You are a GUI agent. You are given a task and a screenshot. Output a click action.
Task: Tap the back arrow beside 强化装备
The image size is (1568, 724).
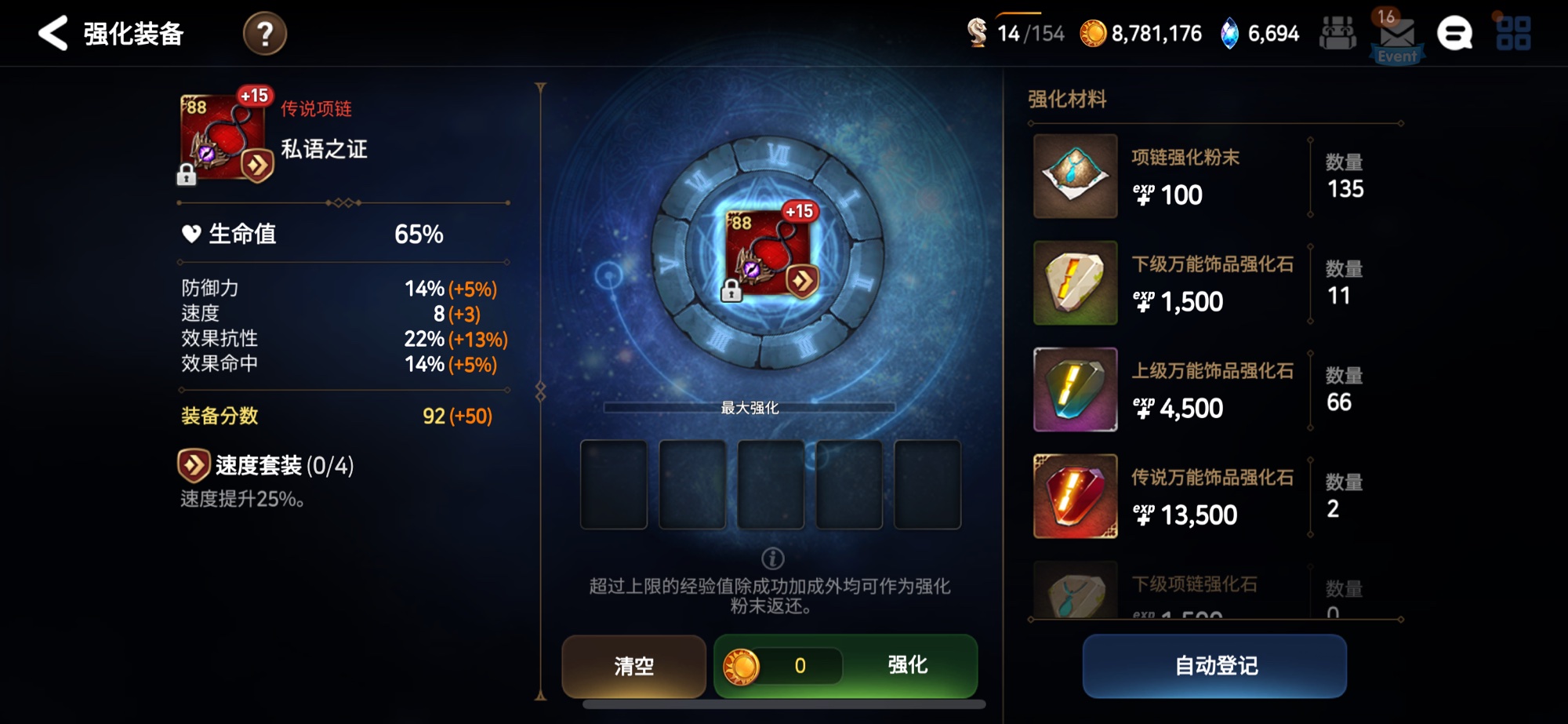point(53,34)
